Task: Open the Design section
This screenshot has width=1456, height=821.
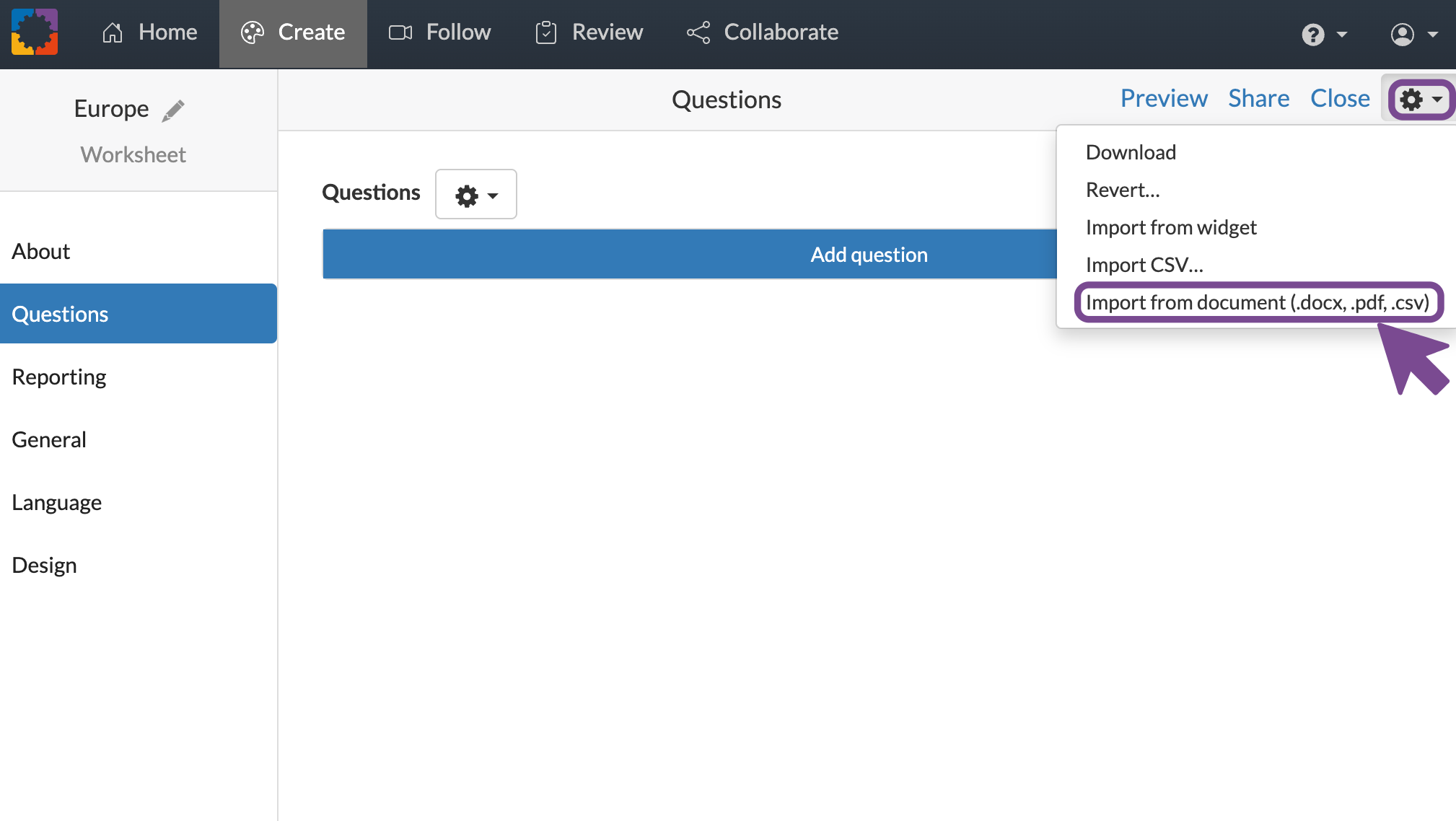Action: point(44,565)
